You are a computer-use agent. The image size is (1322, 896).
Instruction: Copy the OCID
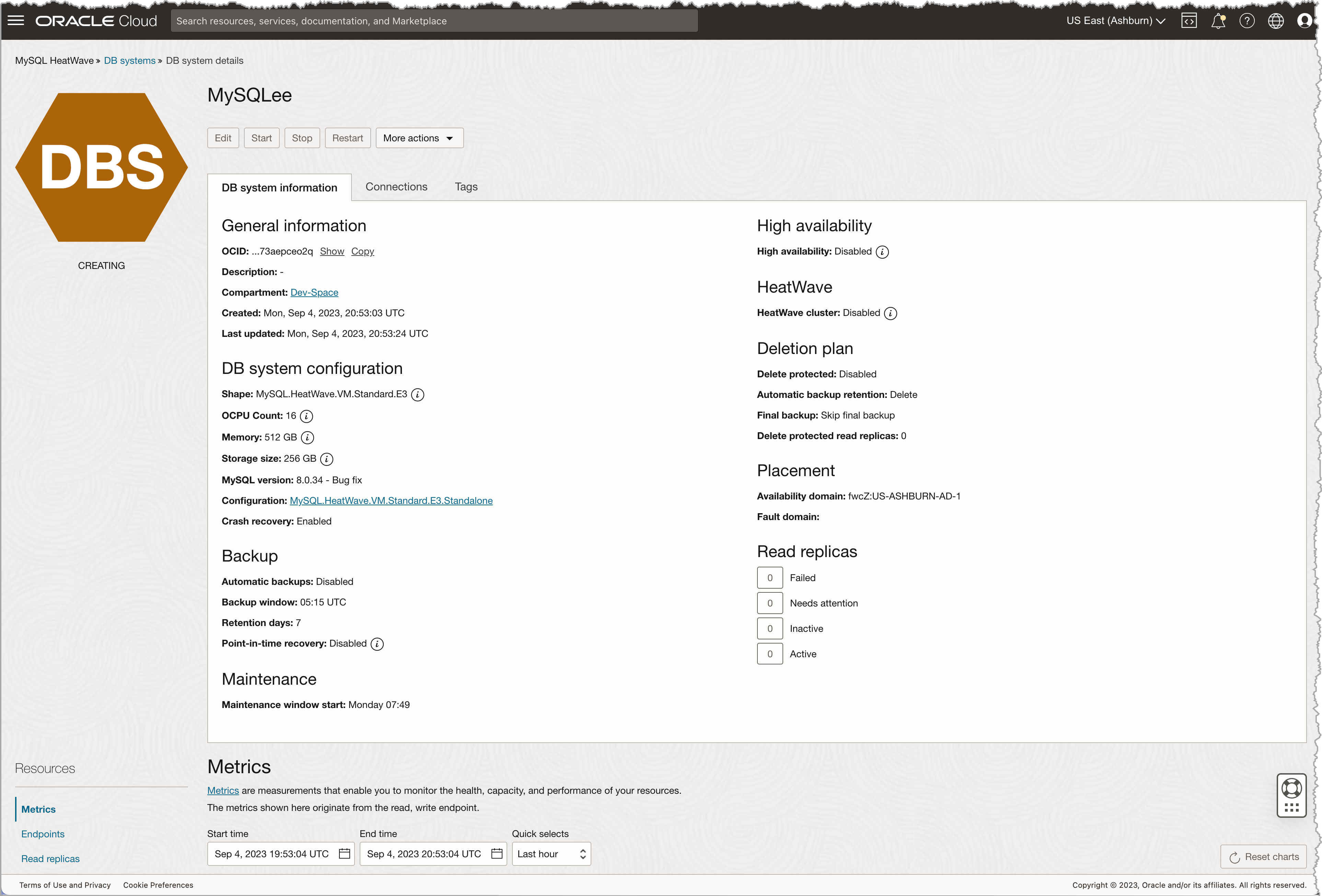click(x=362, y=251)
